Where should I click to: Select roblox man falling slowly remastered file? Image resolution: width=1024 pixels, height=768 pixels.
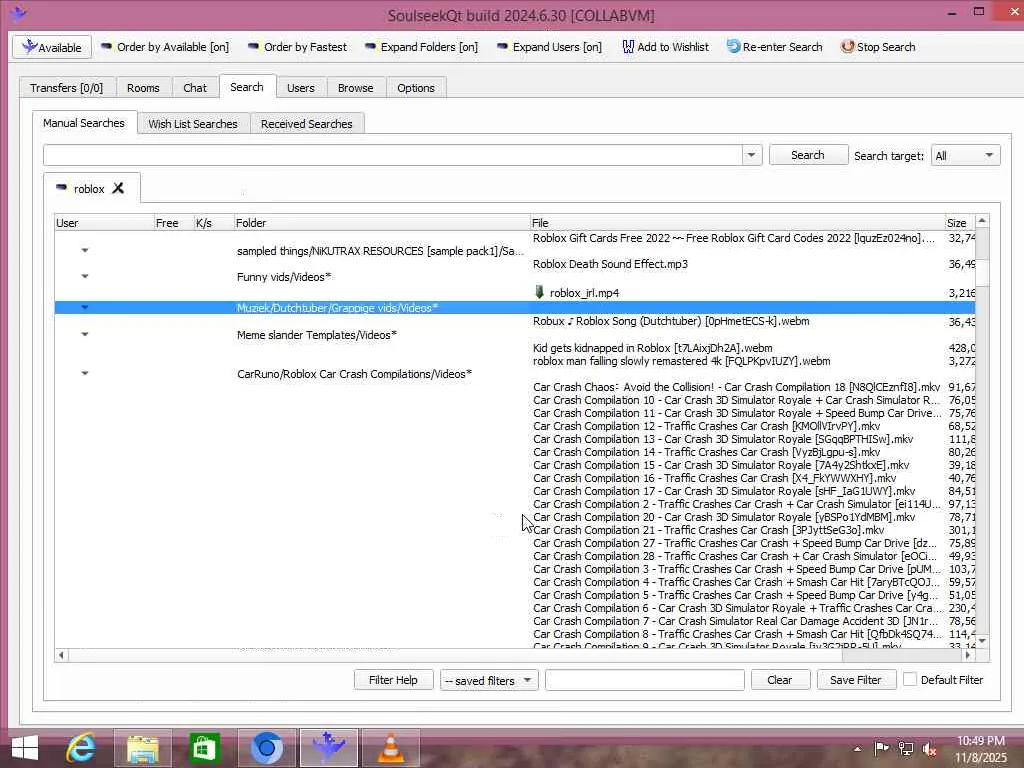(681, 361)
